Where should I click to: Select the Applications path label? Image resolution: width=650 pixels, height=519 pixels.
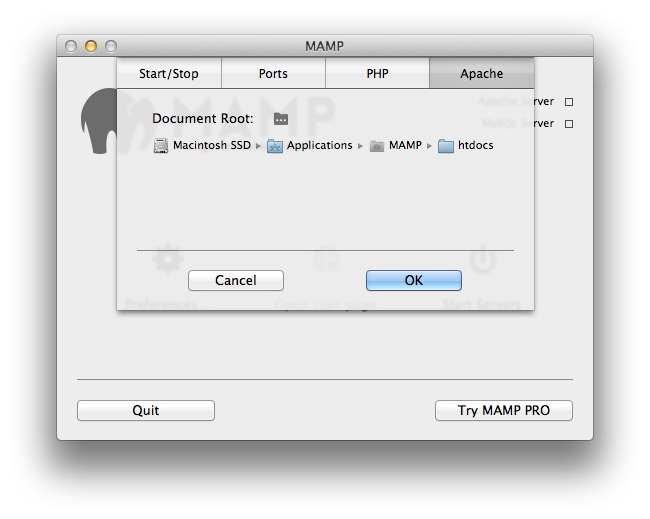tap(320, 145)
